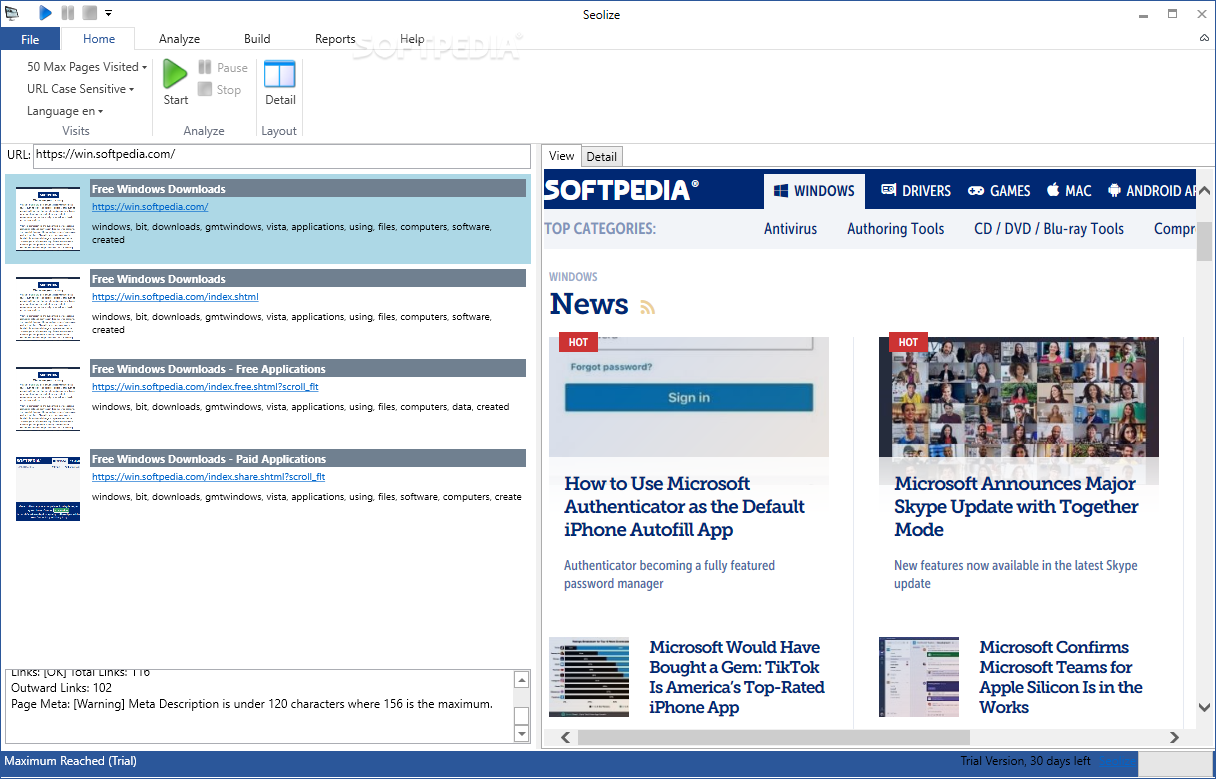This screenshot has height=779, width=1216.
Task: Select the View tab in right pane
Action: tap(562, 156)
